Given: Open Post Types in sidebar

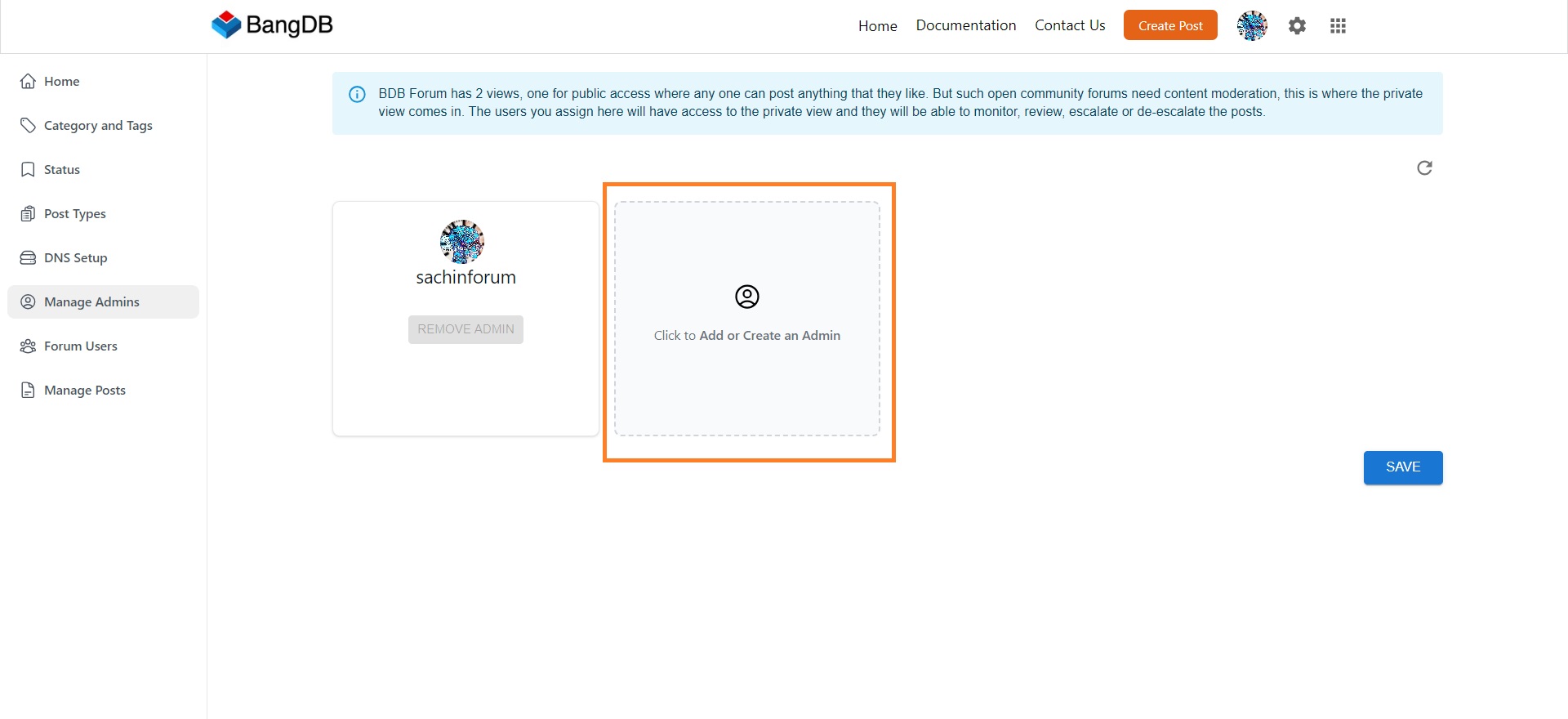Looking at the screenshot, I should click(x=103, y=213).
